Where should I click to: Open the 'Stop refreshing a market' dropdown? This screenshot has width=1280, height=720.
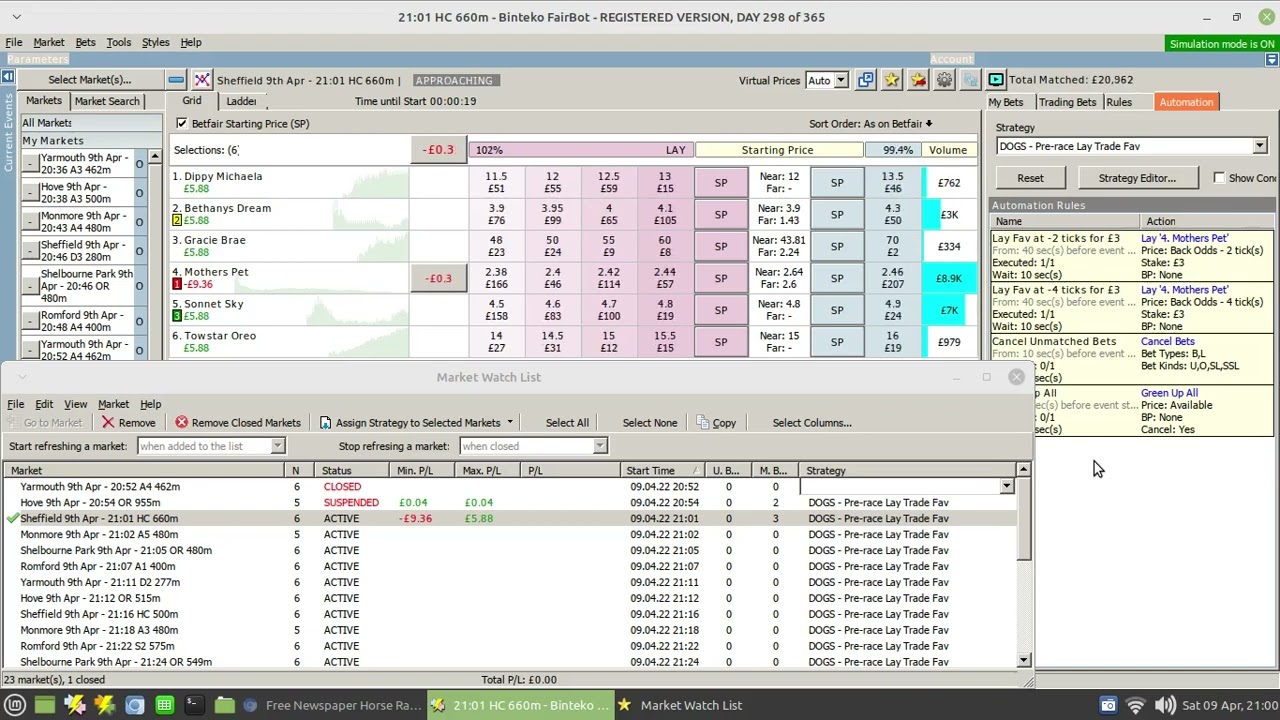coord(600,447)
